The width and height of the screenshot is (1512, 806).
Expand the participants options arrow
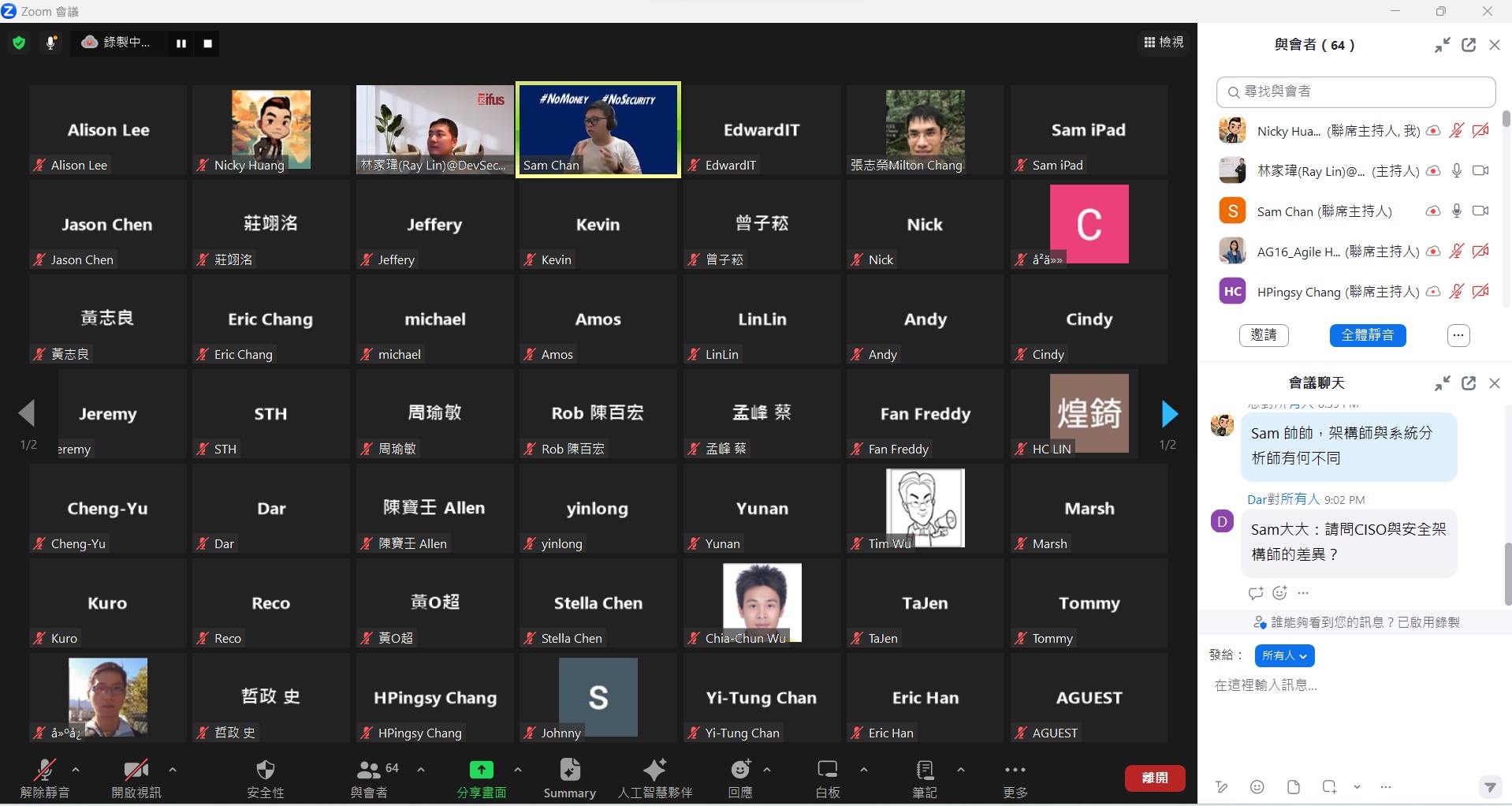[x=421, y=769]
